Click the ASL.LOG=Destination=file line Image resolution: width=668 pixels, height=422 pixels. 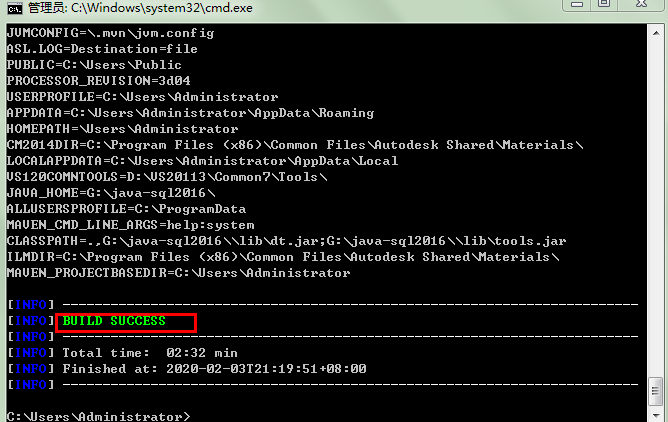[102, 49]
